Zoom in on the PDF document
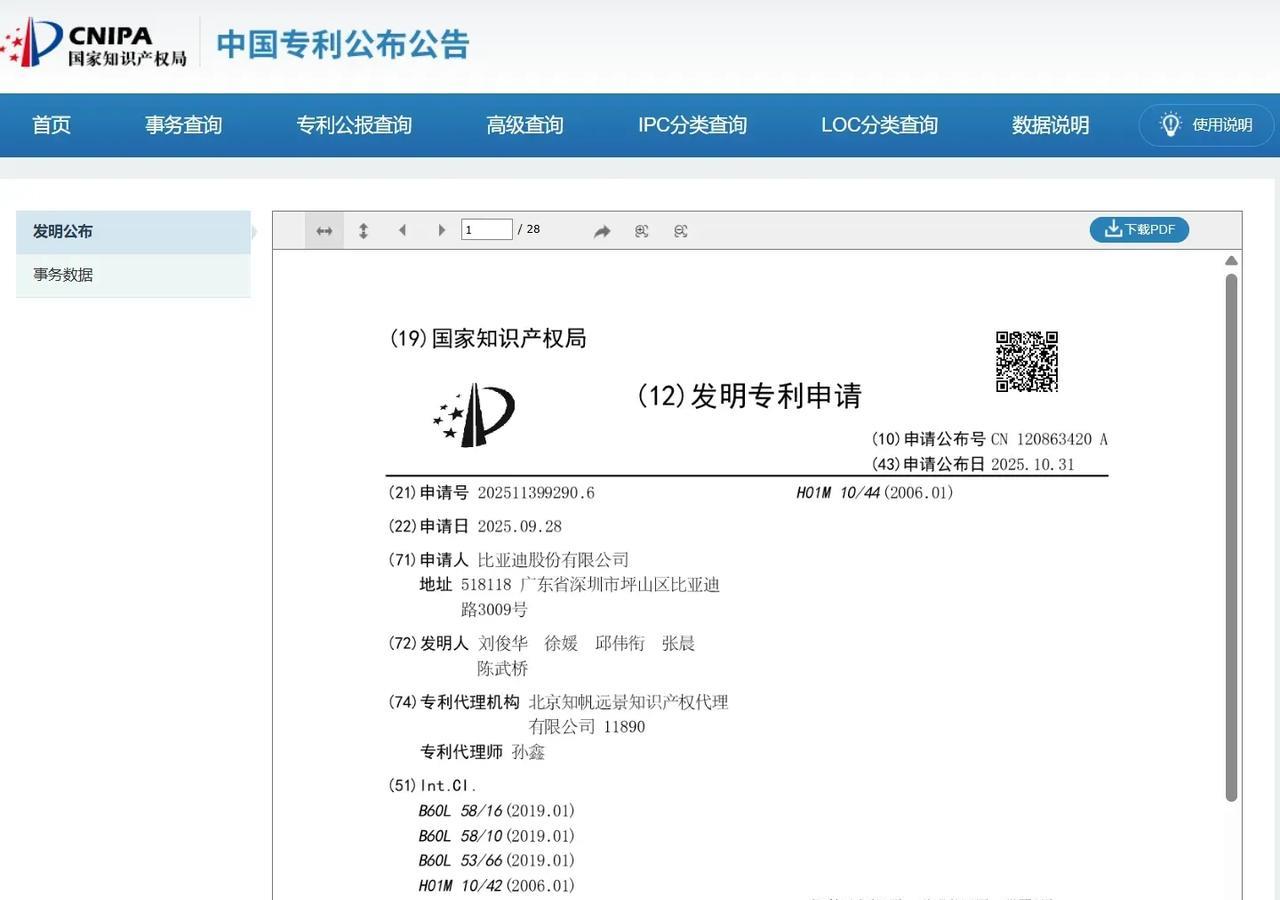Screen dimensions: 1280x900 coord(642,231)
